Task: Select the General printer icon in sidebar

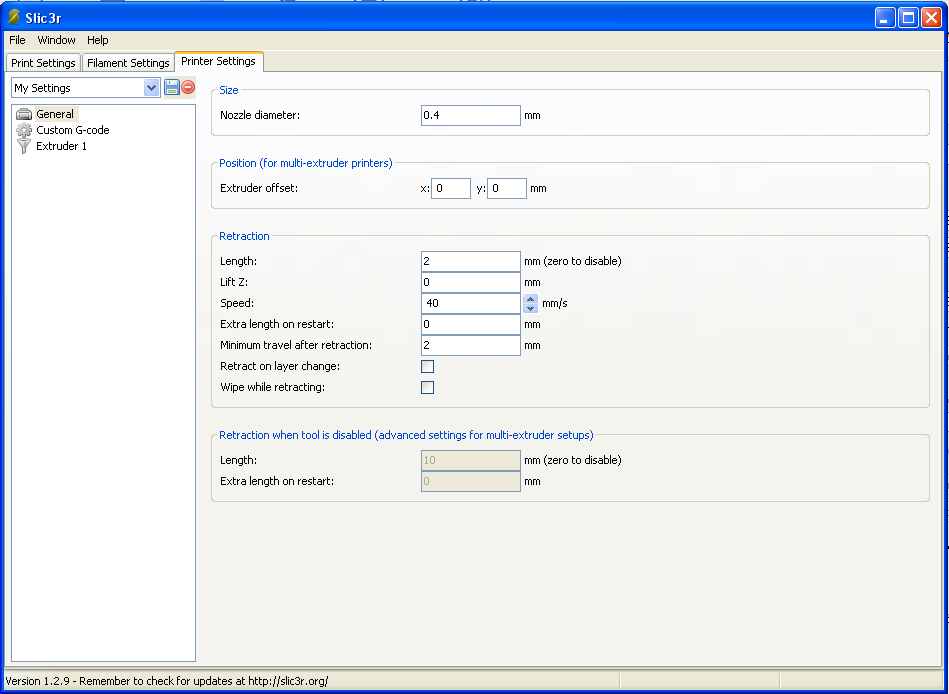Action: pos(24,114)
